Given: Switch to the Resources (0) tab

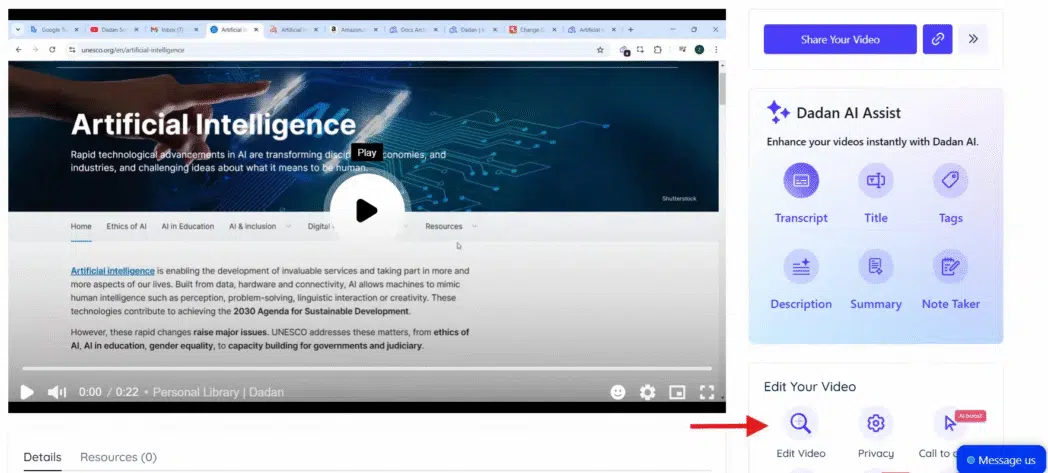Looking at the screenshot, I should [x=118, y=457].
